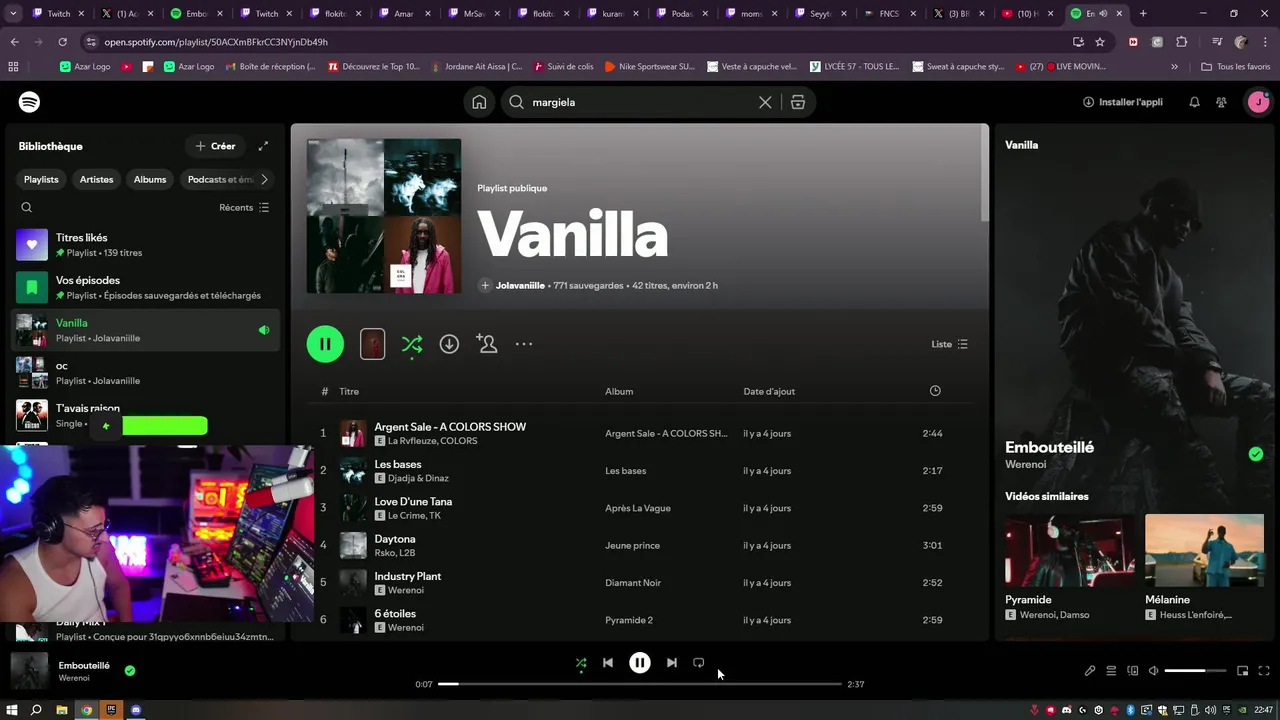Image resolution: width=1280 pixels, height=720 pixels.
Task: Seek within the song progress bar
Action: click(x=640, y=684)
